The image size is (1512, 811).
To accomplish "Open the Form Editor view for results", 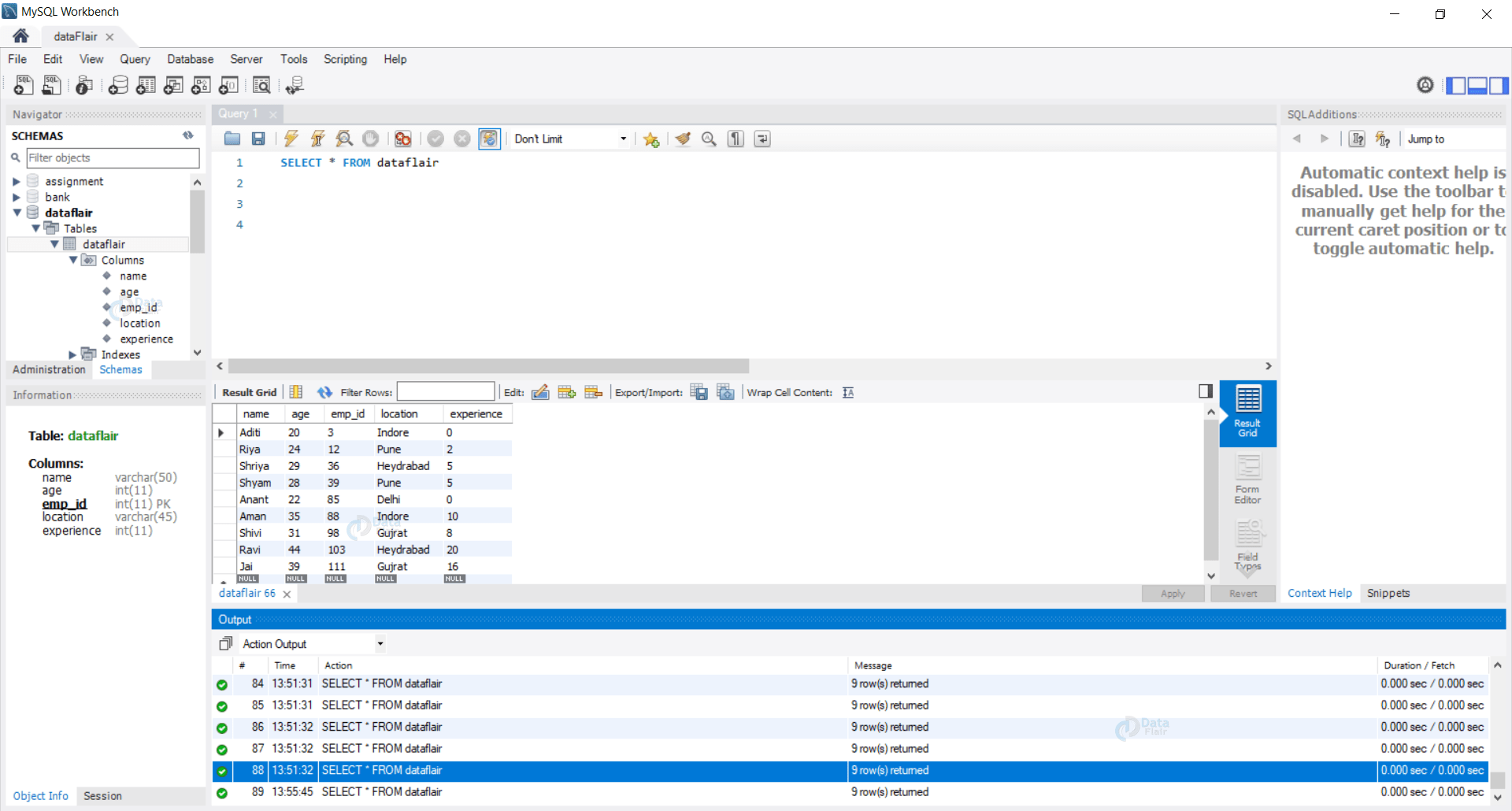I will [1247, 479].
